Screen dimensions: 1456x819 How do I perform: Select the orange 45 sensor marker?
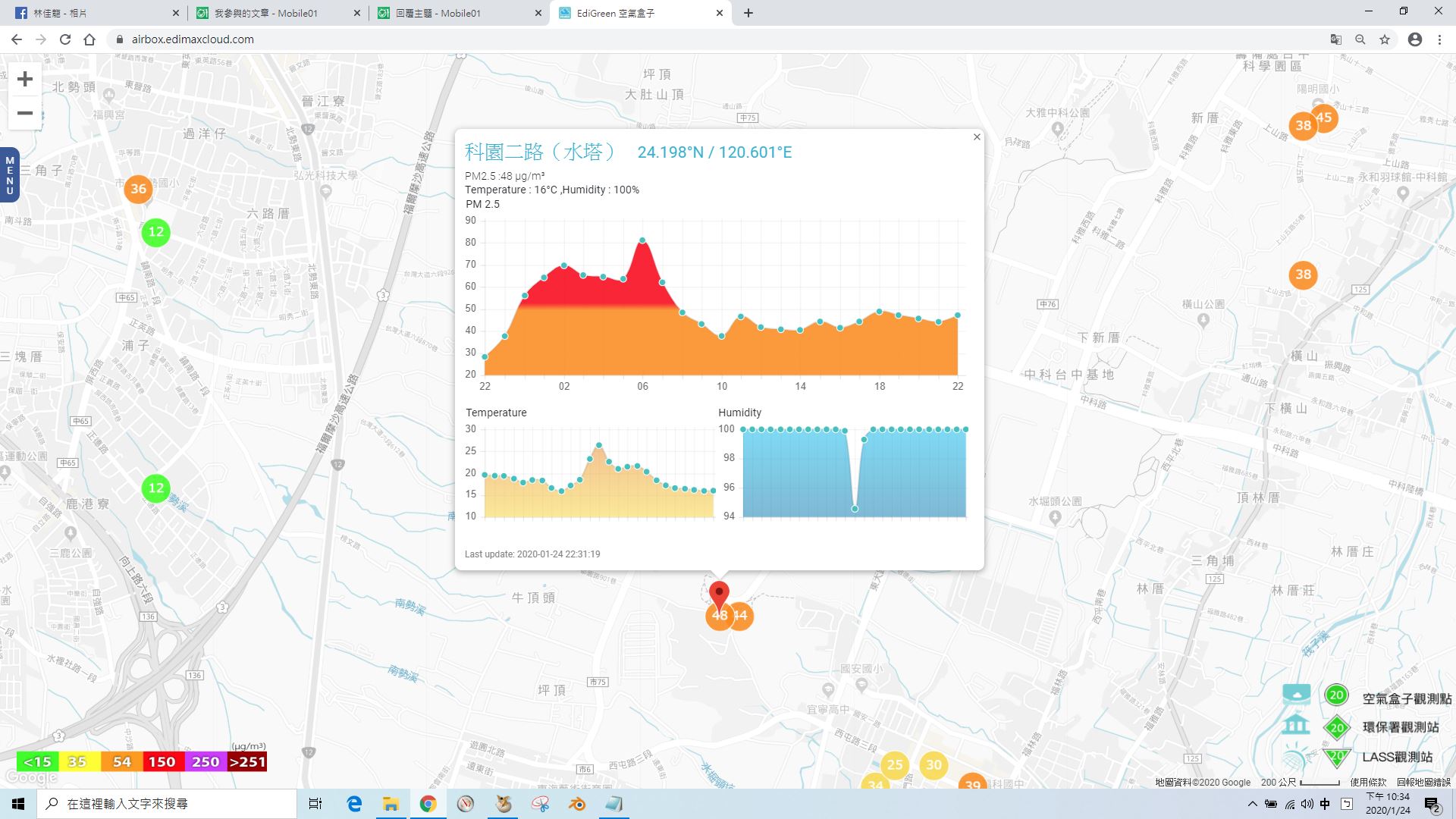[1326, 117]
